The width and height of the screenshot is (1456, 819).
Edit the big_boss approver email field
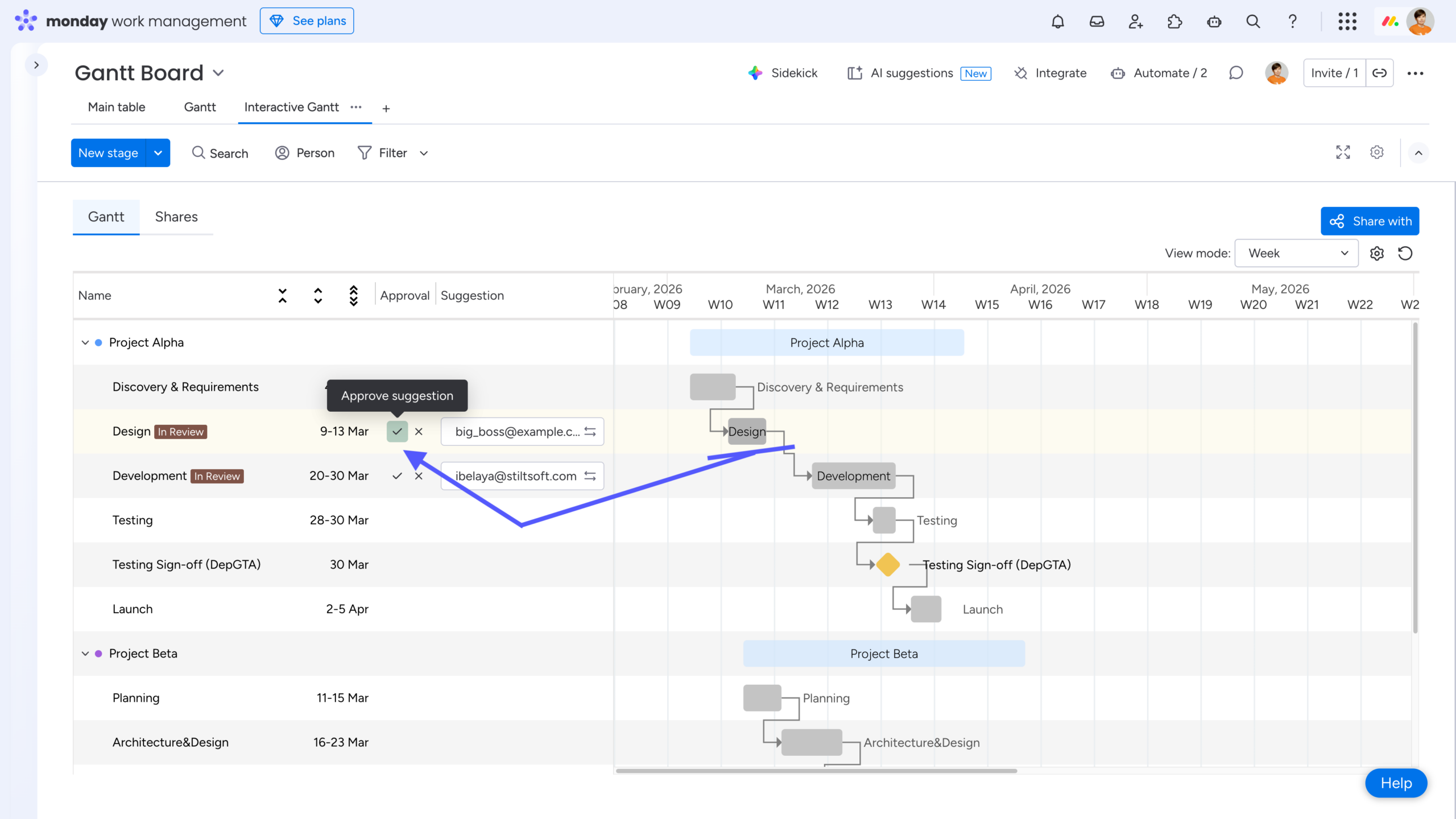[515, 431]
